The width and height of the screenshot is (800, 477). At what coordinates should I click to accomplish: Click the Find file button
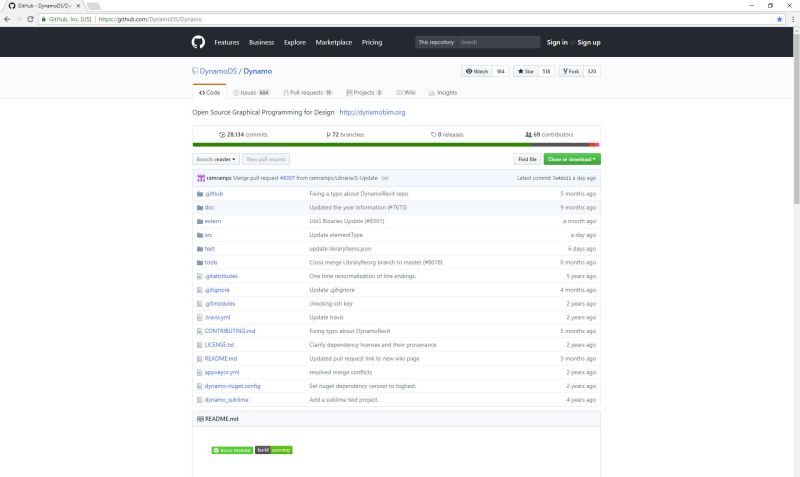click(x=527, y=159)
